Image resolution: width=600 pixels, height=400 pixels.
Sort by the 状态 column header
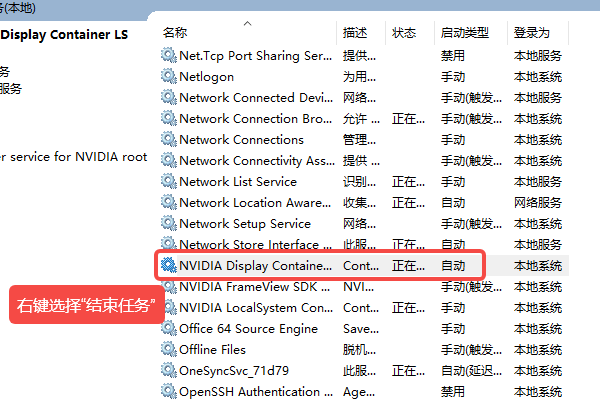point(404,33)
